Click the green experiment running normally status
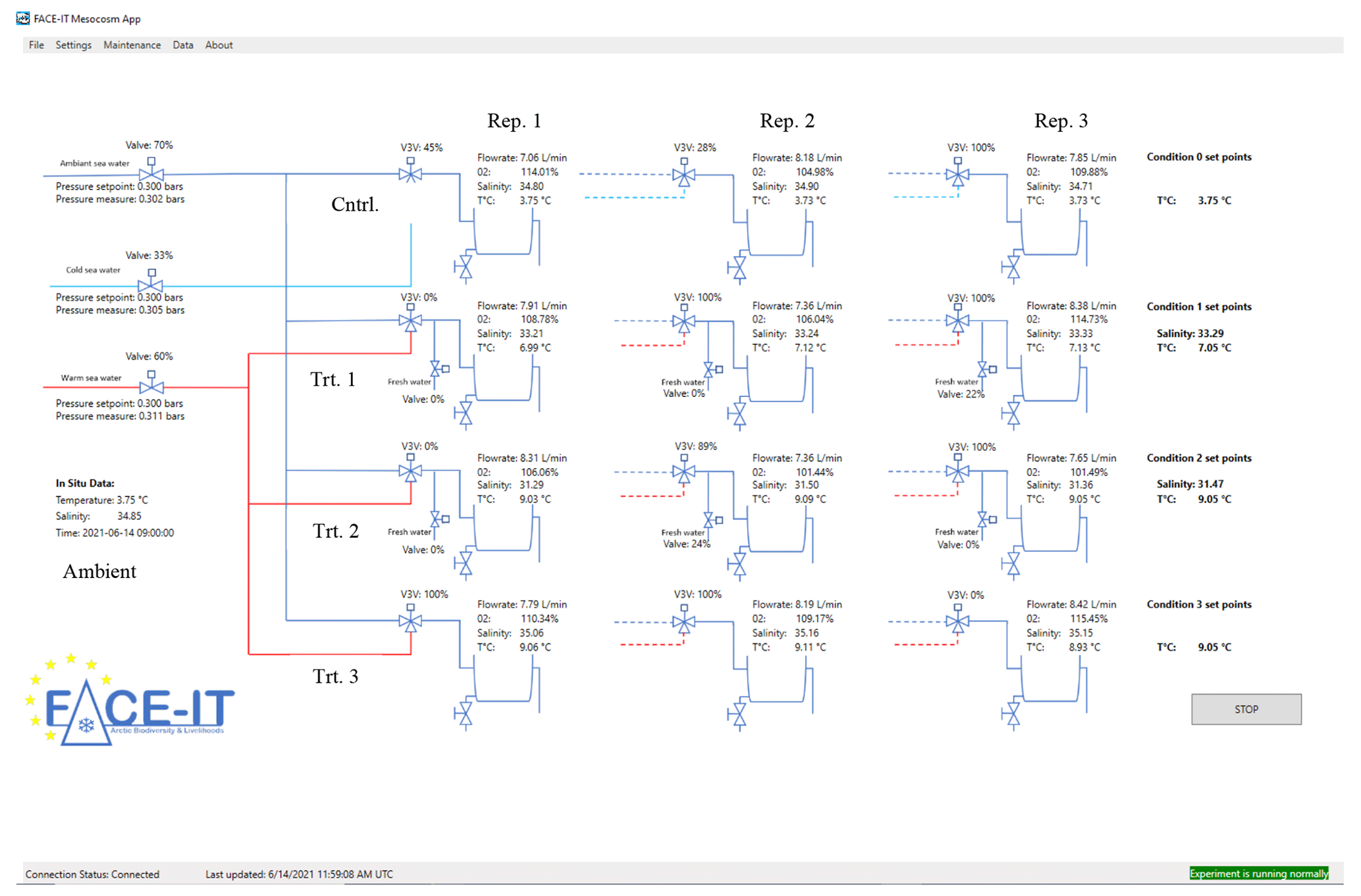 (1258, 874)
